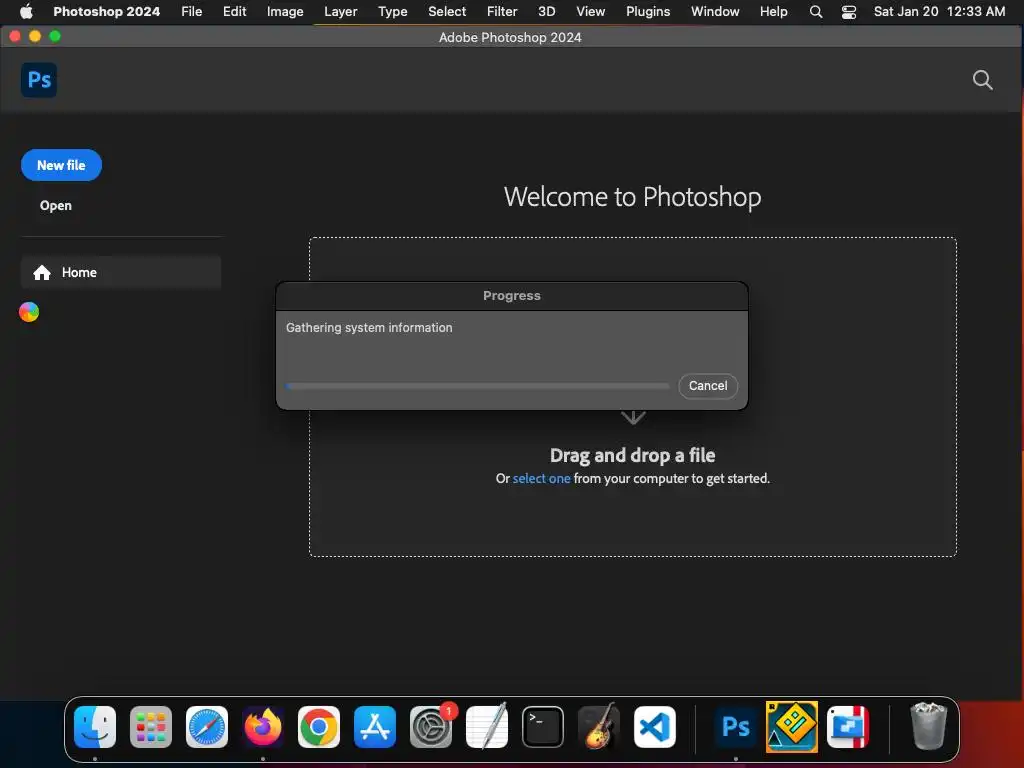Click the Welcome to Photoshop heading
This screenshot has width=1024, height=768.
click(x=632, y=197)
